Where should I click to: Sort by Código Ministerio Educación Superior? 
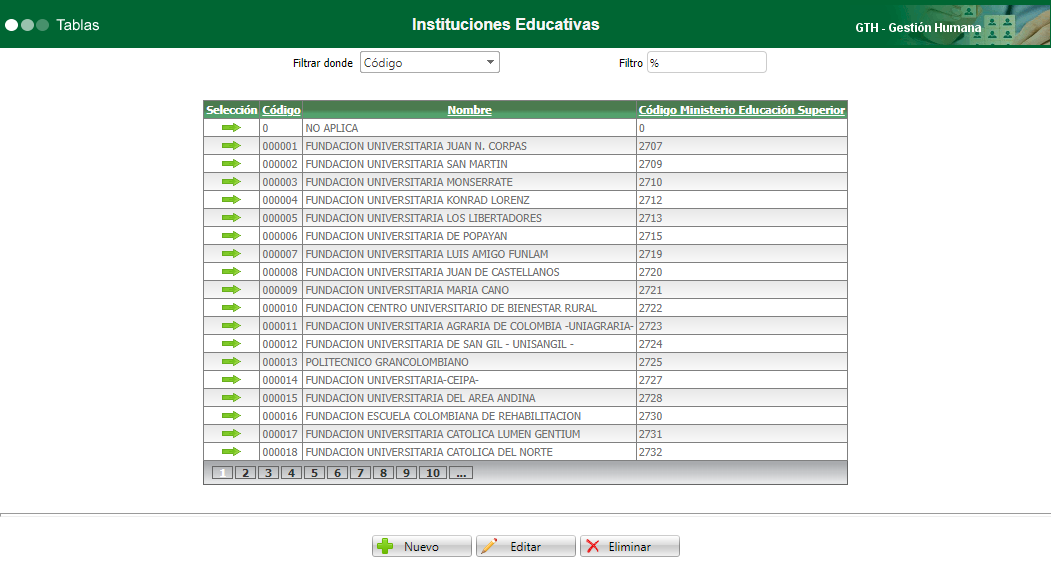pyautogui.click(x=741, y=110)
